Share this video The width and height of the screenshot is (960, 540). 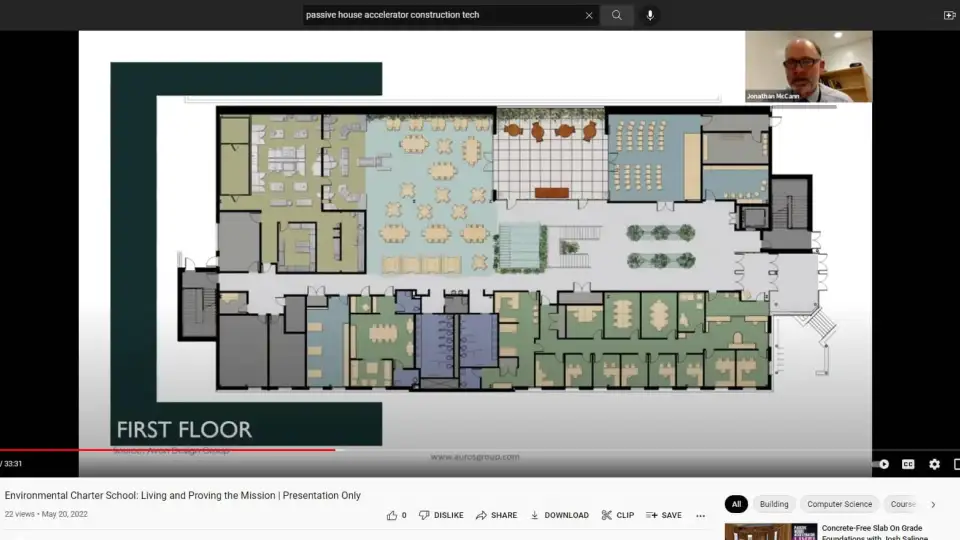coord(496,515)
